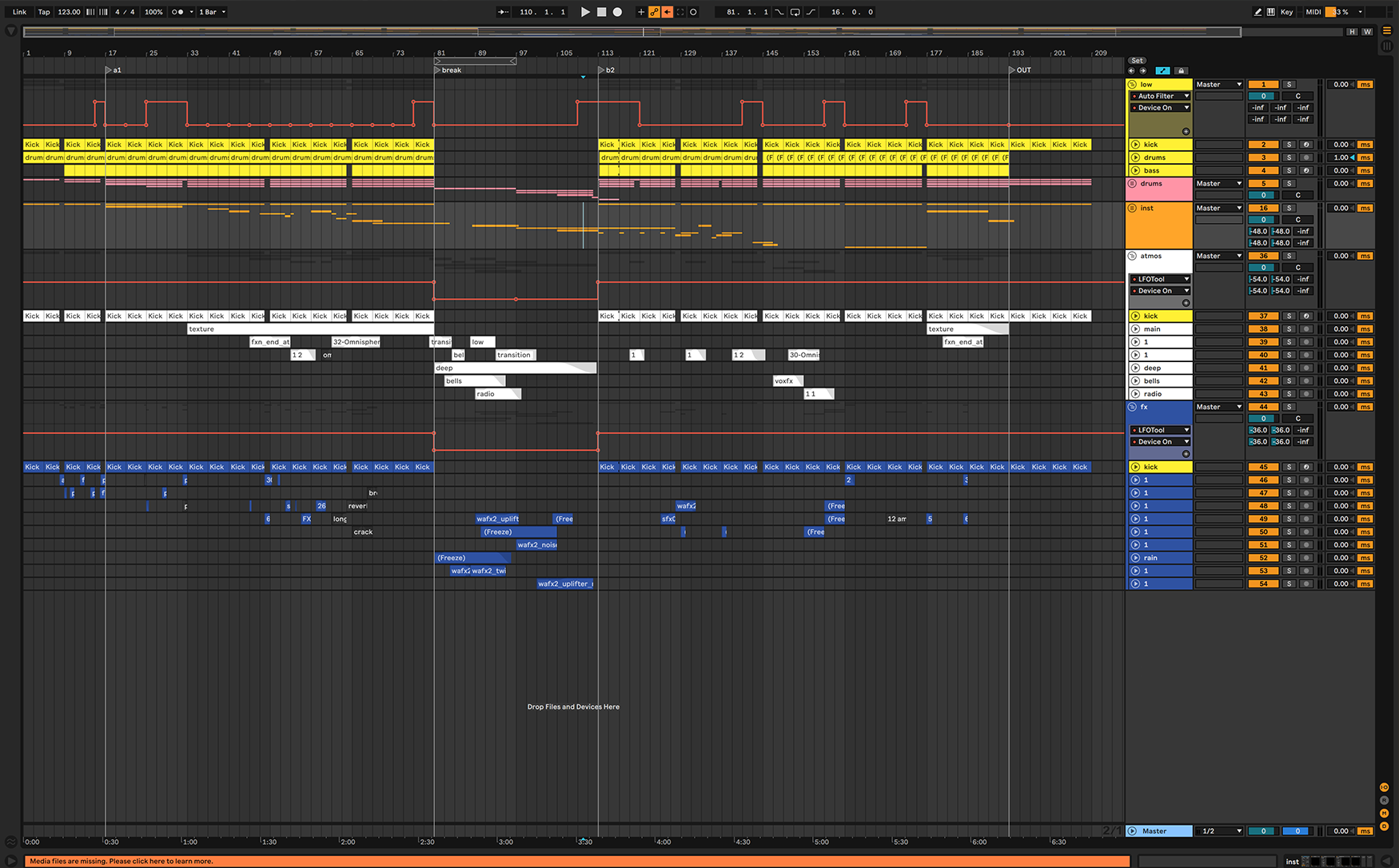Solo the kick track numbered 2
The image size is (1399, 868).
[1289, 145]
